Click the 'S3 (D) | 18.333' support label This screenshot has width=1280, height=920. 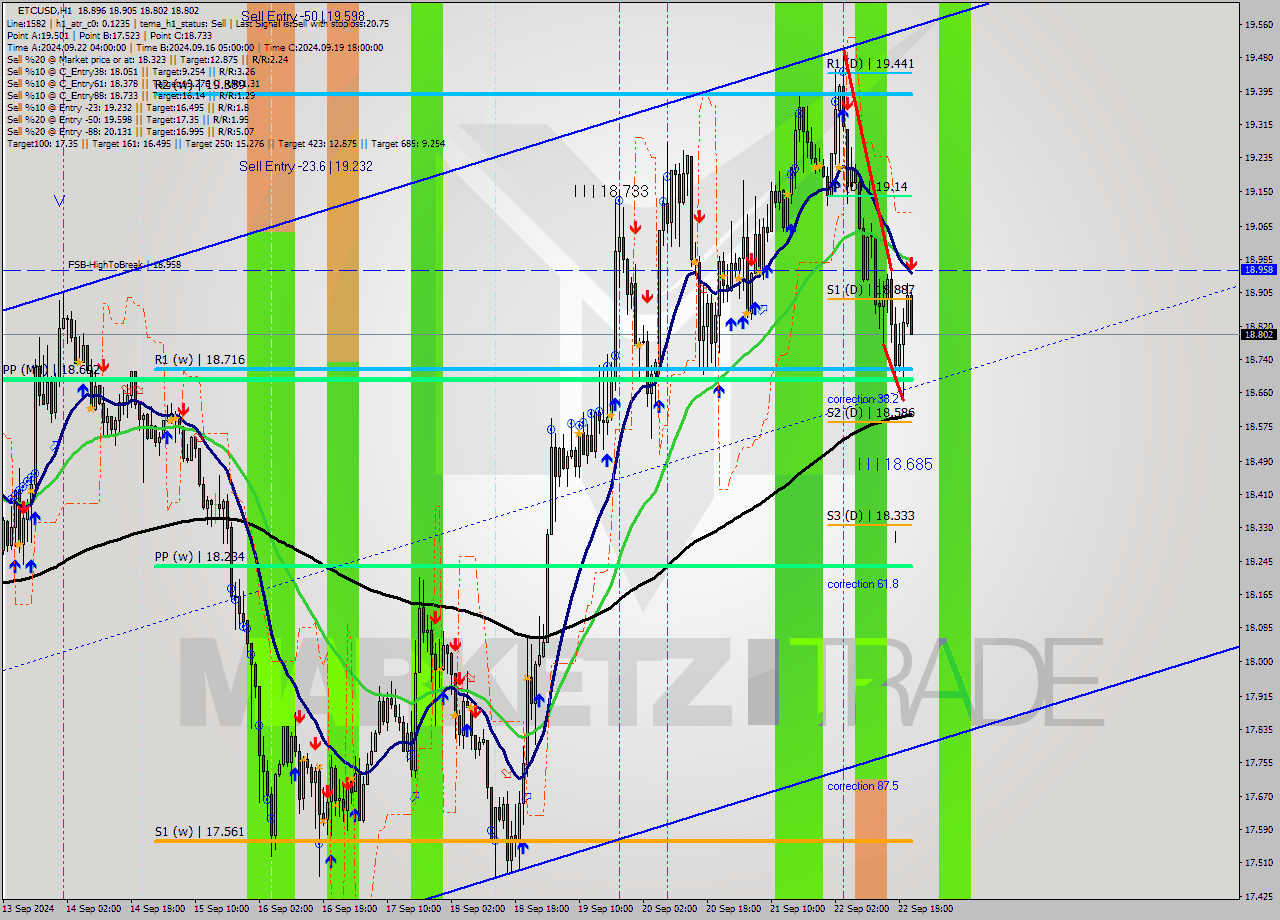tap(870, 516)
